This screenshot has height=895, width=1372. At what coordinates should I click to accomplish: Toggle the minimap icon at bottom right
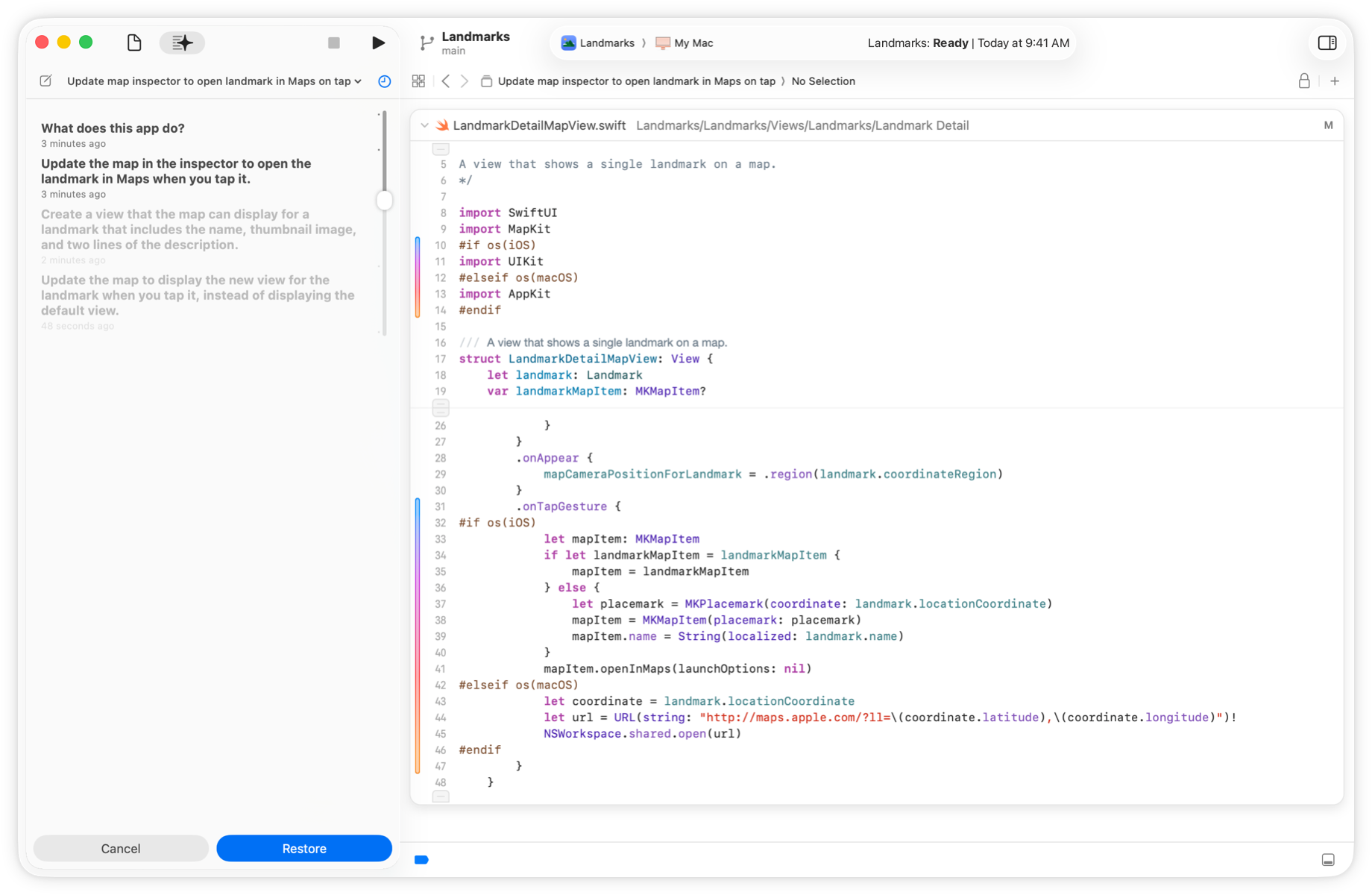tap(1329, 859)
